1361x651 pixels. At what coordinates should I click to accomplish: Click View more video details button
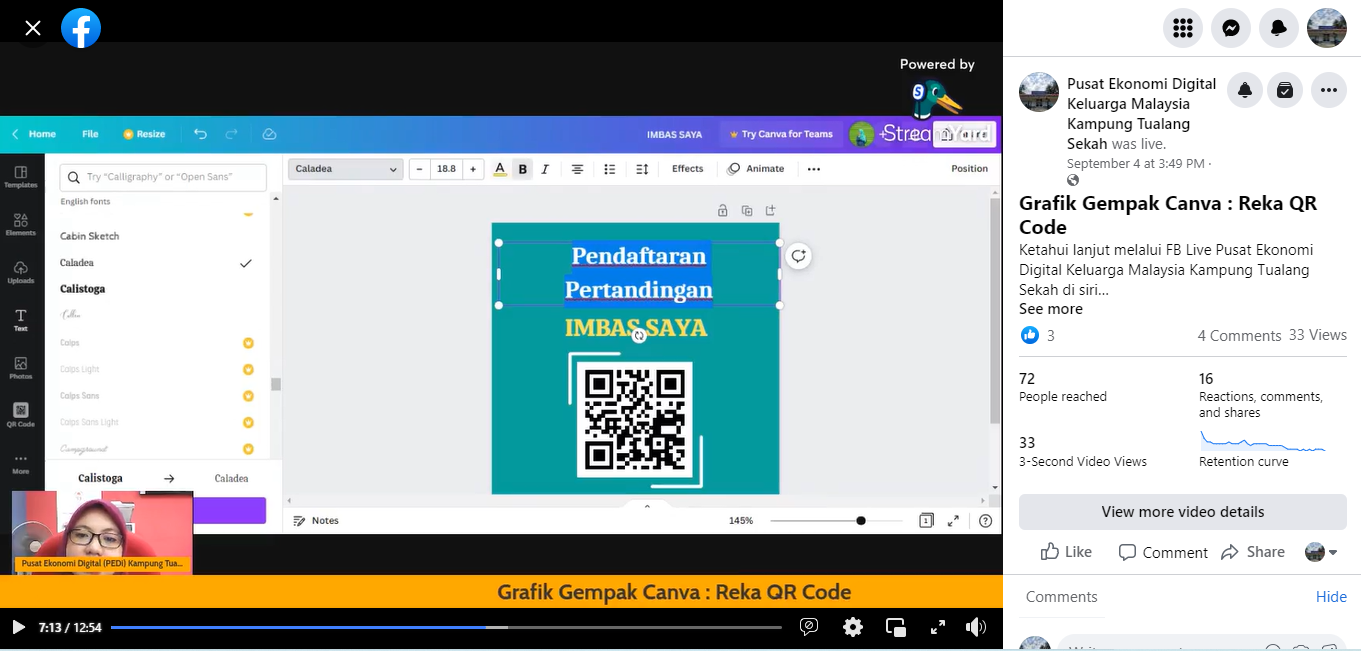click(1183, 512)
